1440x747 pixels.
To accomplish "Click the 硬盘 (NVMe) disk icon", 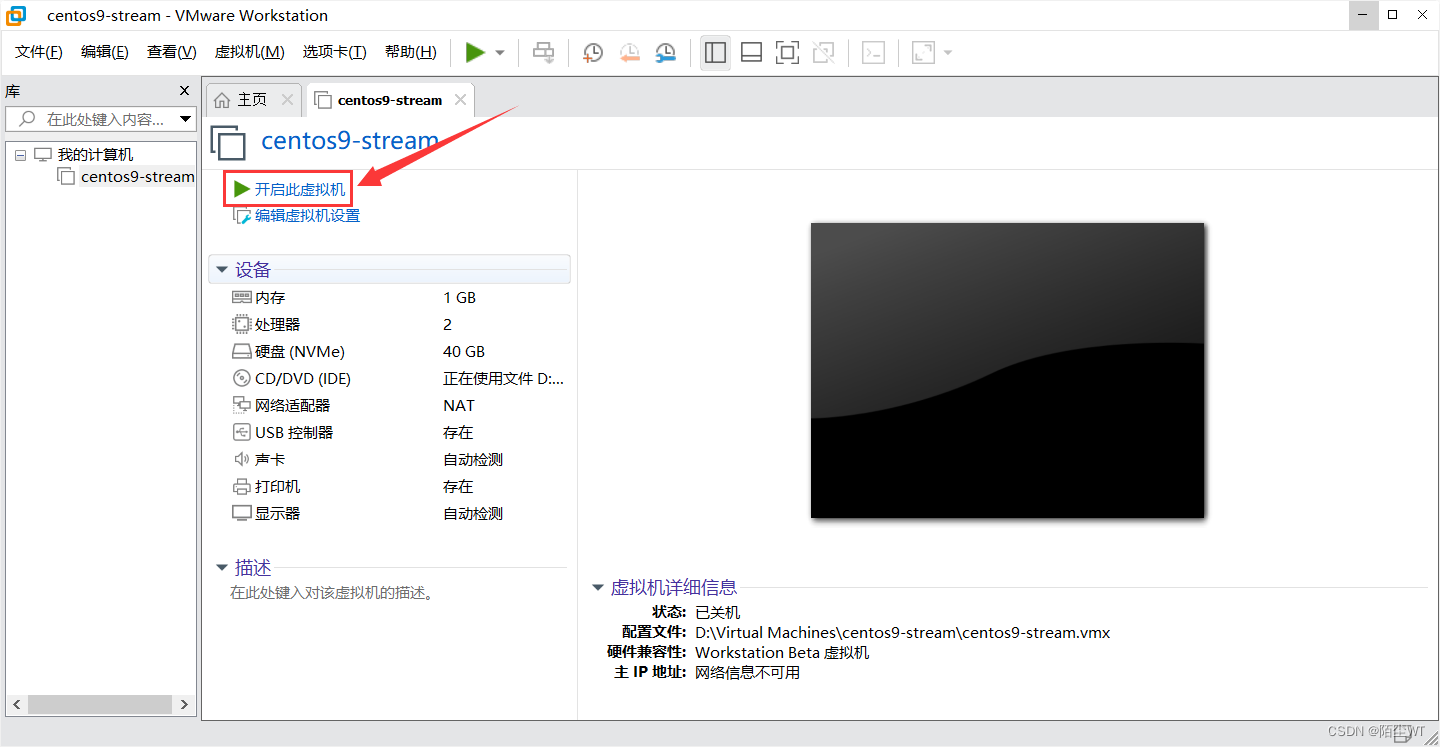I will (241, 352).
